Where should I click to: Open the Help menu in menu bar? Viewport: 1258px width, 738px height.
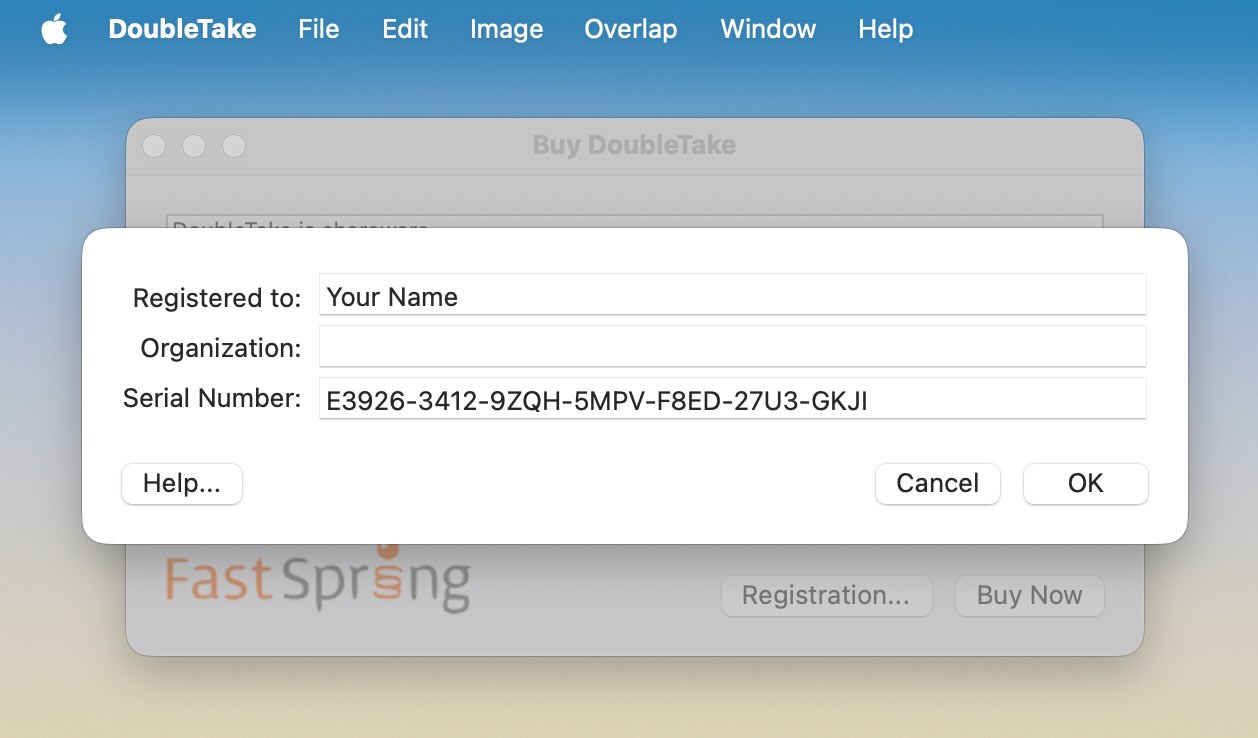click(885, 30)
